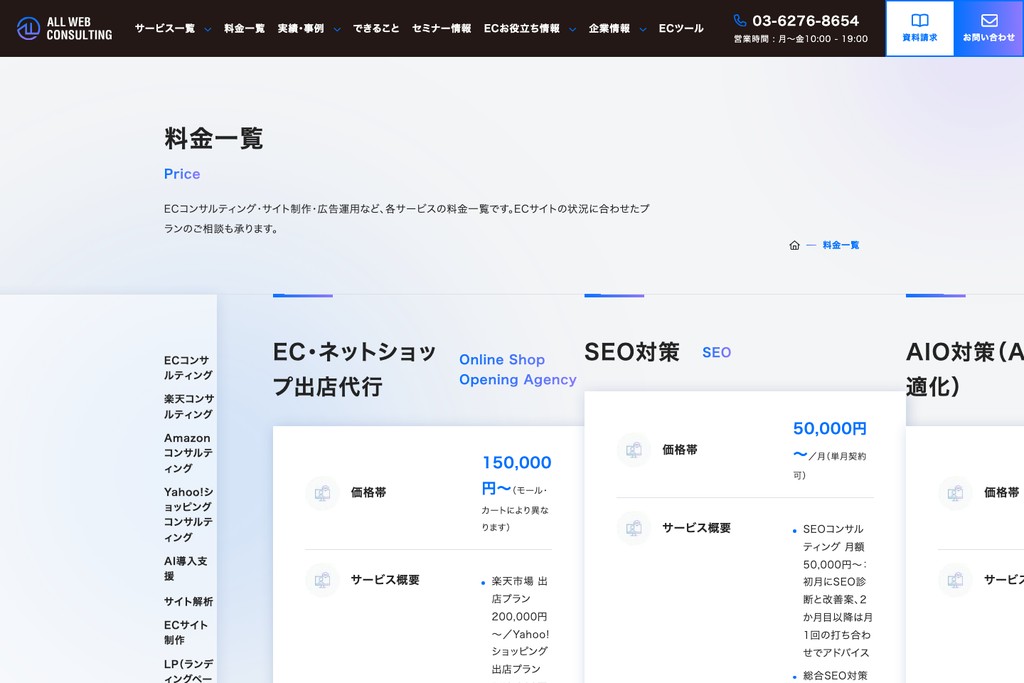
Task: Click the 150,000円〜 price text
Action: [517, 475]
